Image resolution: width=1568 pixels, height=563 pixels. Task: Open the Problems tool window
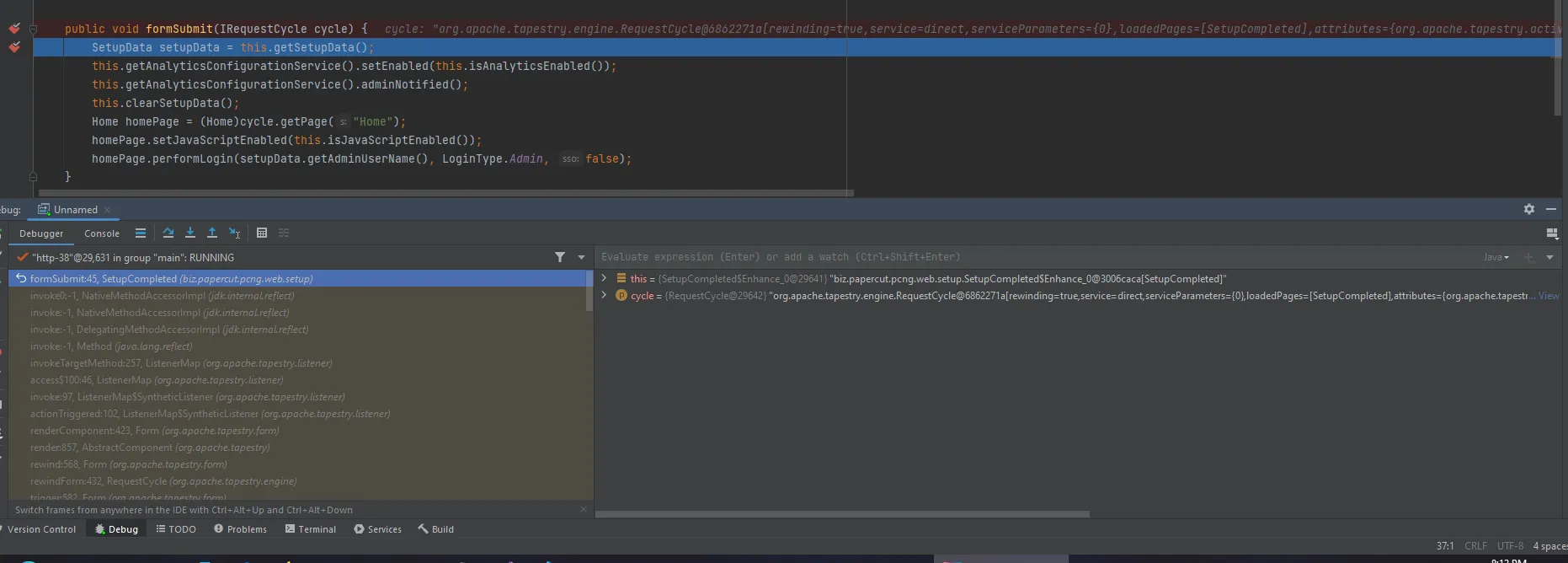tap(241, 529)
